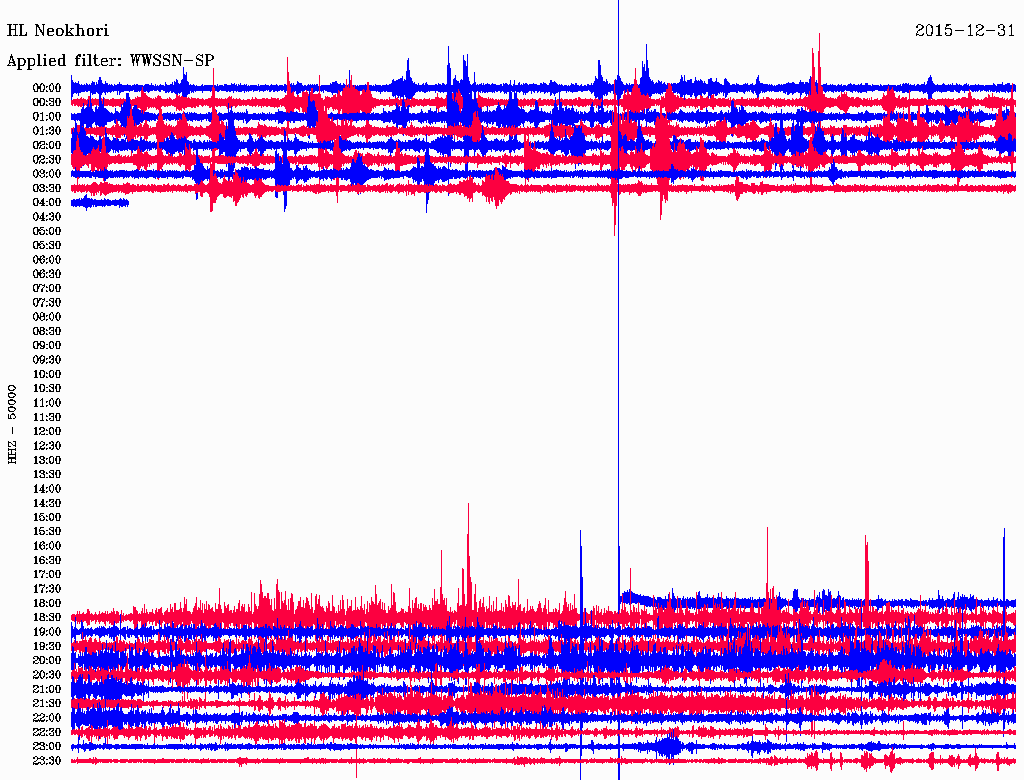Click the 06:30 time label
Viewport: 1024px width, 780px height.
(x=47, y=274)
